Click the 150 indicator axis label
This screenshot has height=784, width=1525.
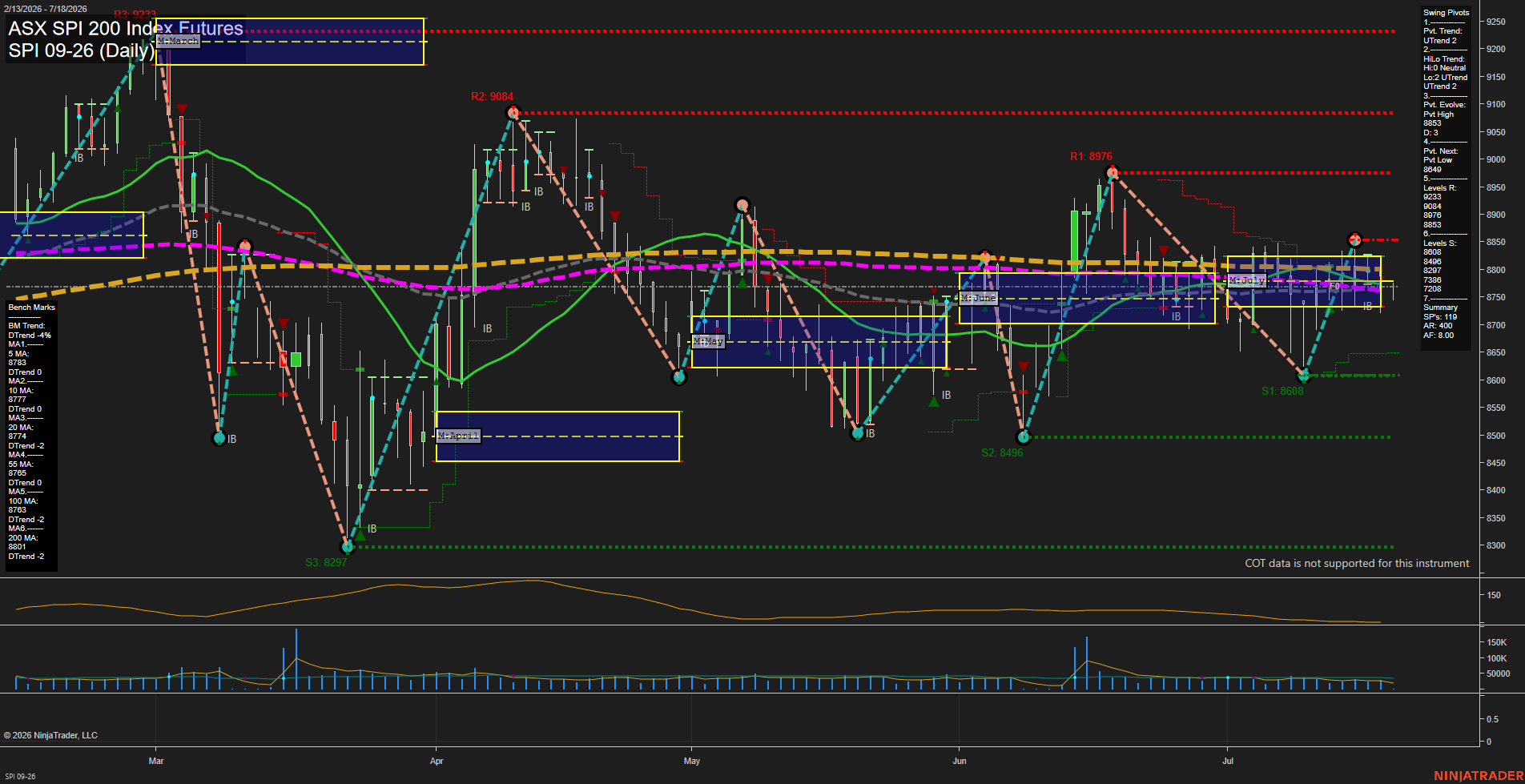click(x=1494, y=595)
